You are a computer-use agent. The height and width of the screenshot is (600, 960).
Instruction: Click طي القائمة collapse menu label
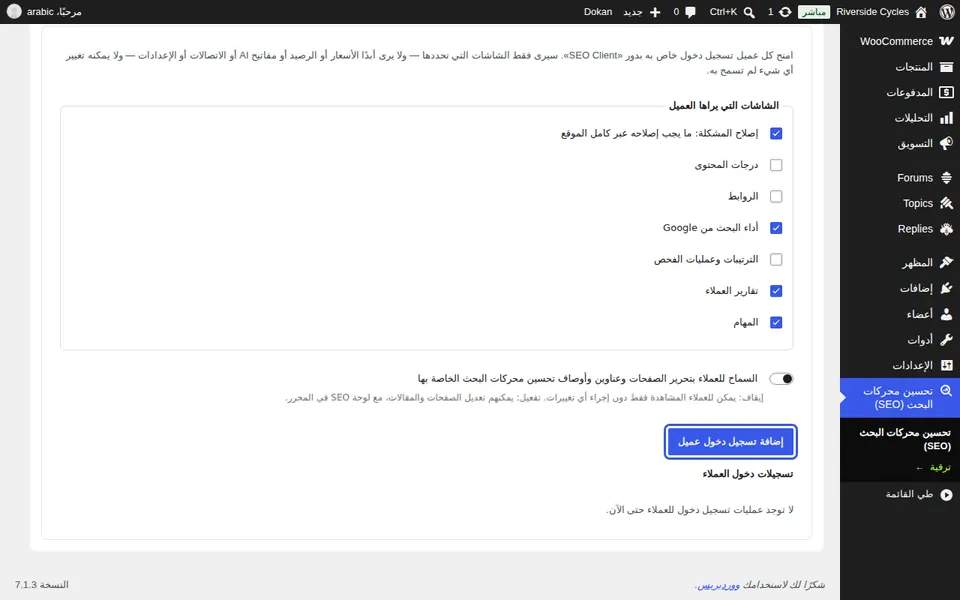(x=909, y=494)
